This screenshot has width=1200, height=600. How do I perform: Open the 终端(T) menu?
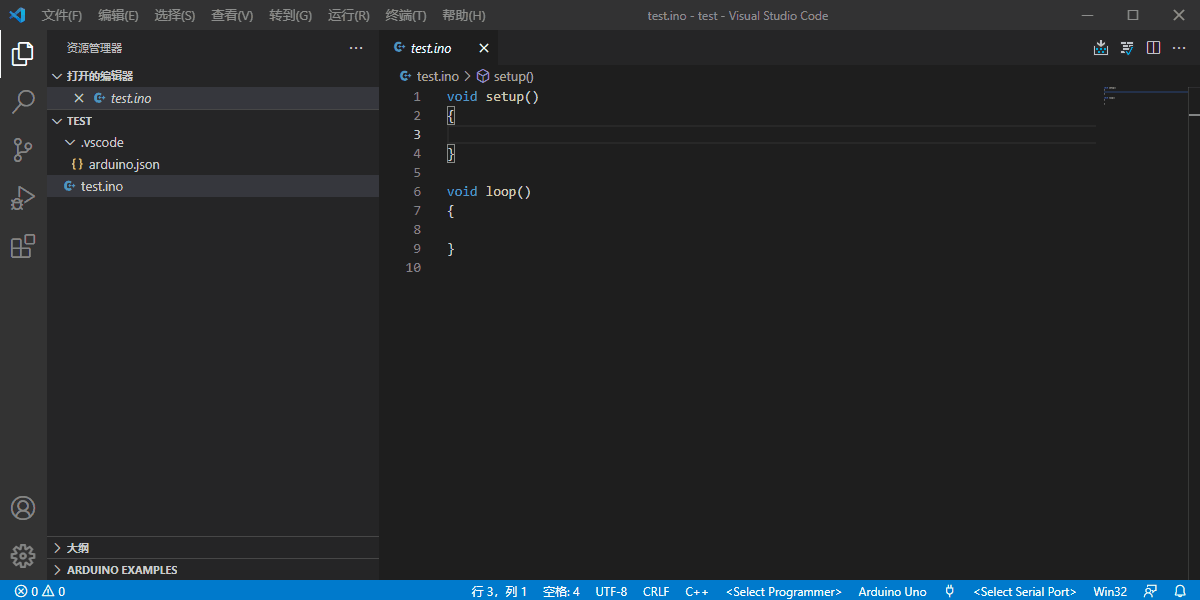tap(405, 16)
